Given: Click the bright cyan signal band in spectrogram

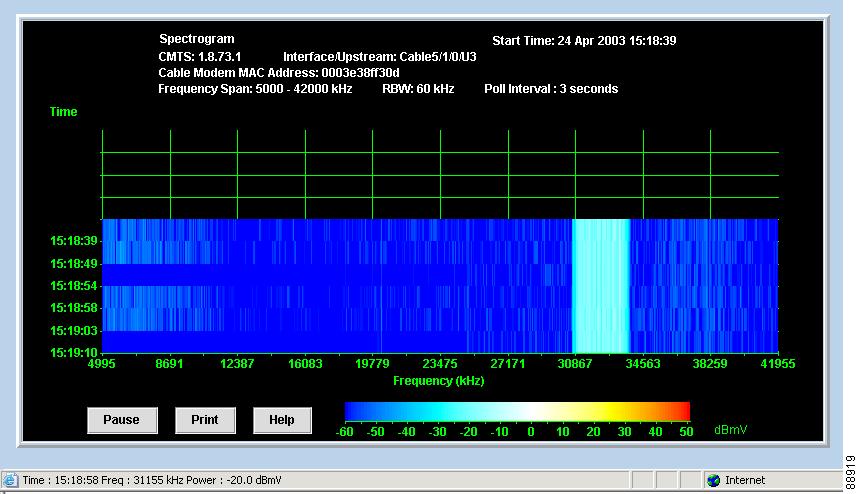Looking at the screenshot, I should point(600,285).
